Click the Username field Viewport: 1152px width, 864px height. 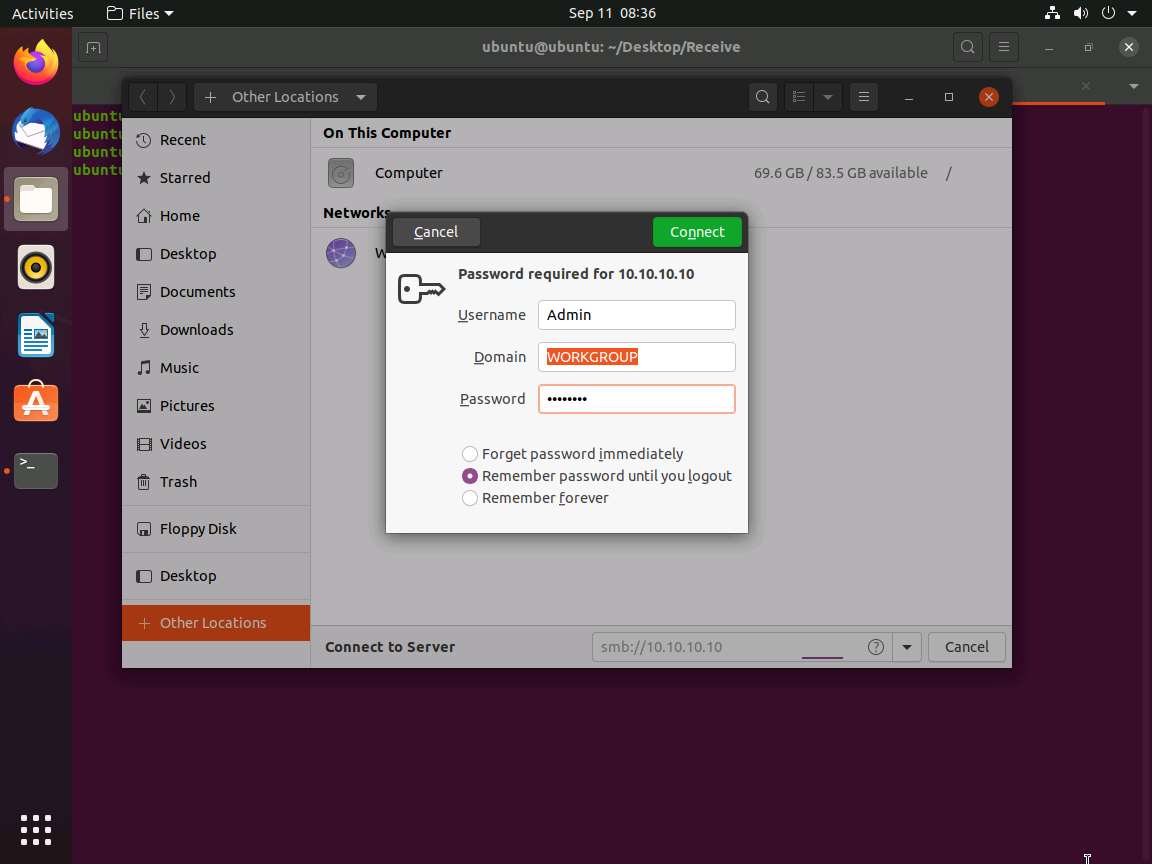click(636, 315)
